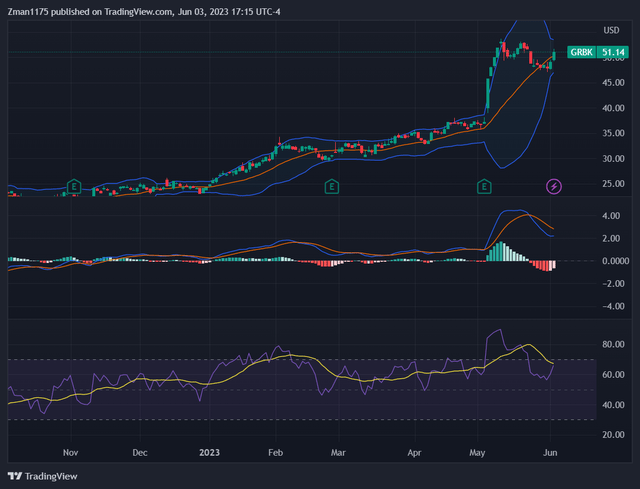Image resolution: width=640 pixels, height=489 pixels.
Task: Click the Zman1175 published header text
Action: pos(144,12)
